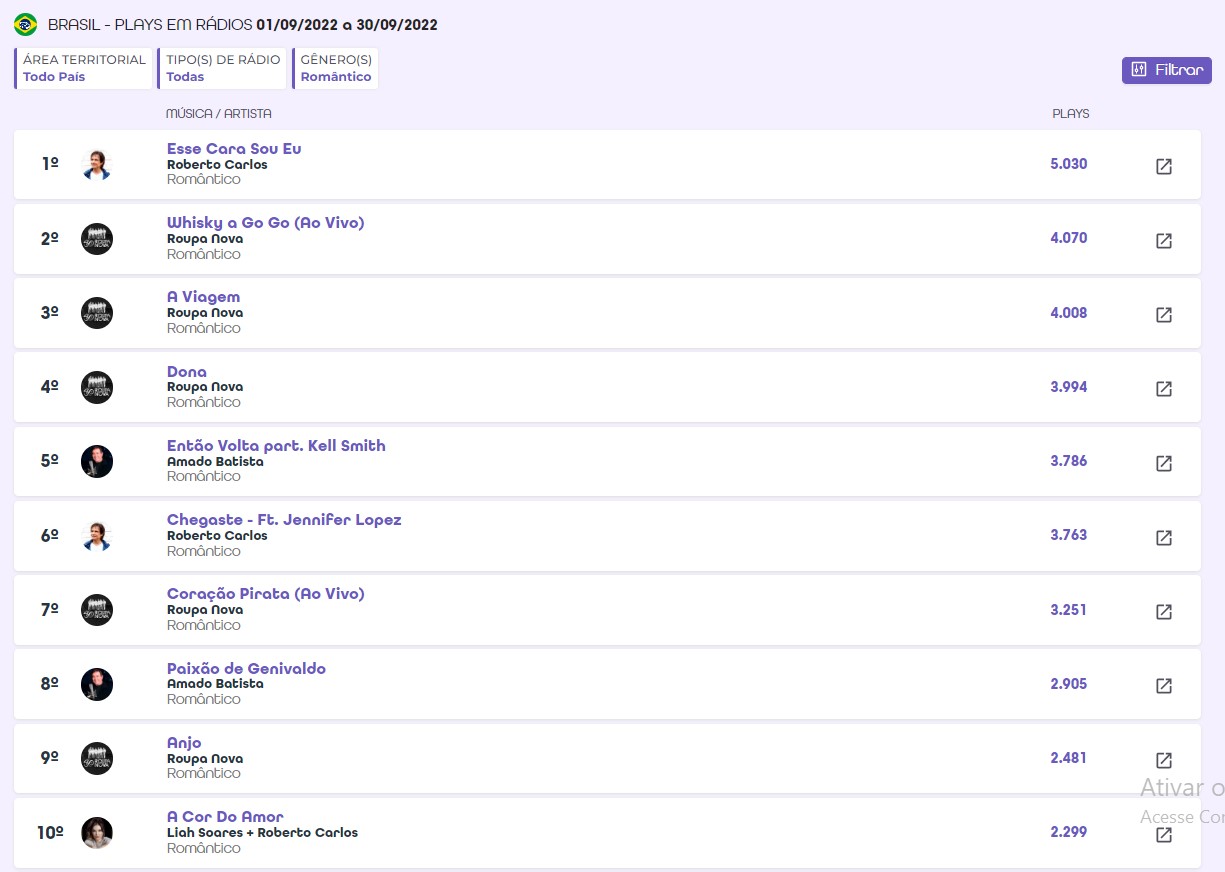Open song title A Viagem
1225x872 pixels.
click(x=203, y=297)
